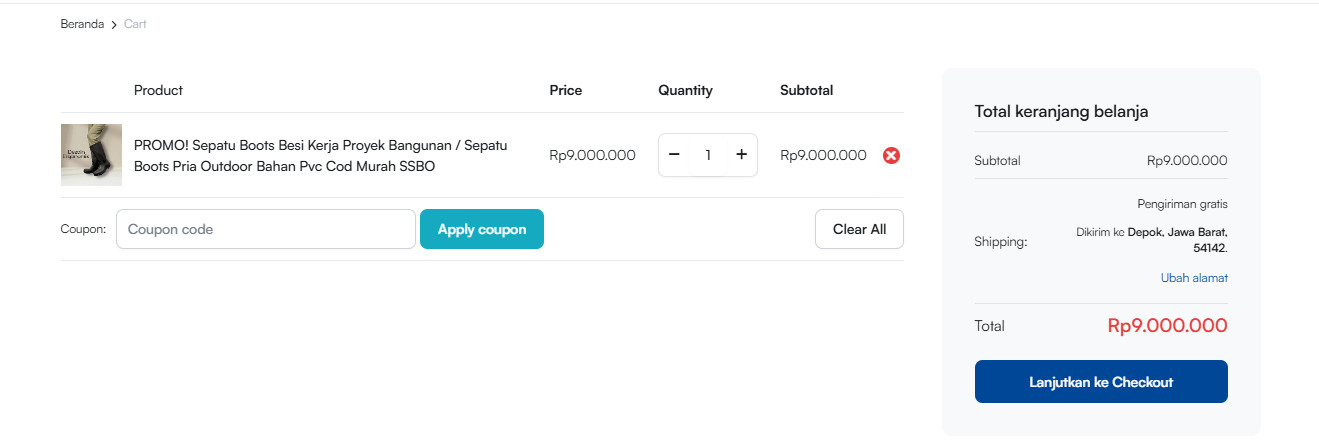
Task: Apply the coupon with Apply coupon button
Action: point(482,229)
